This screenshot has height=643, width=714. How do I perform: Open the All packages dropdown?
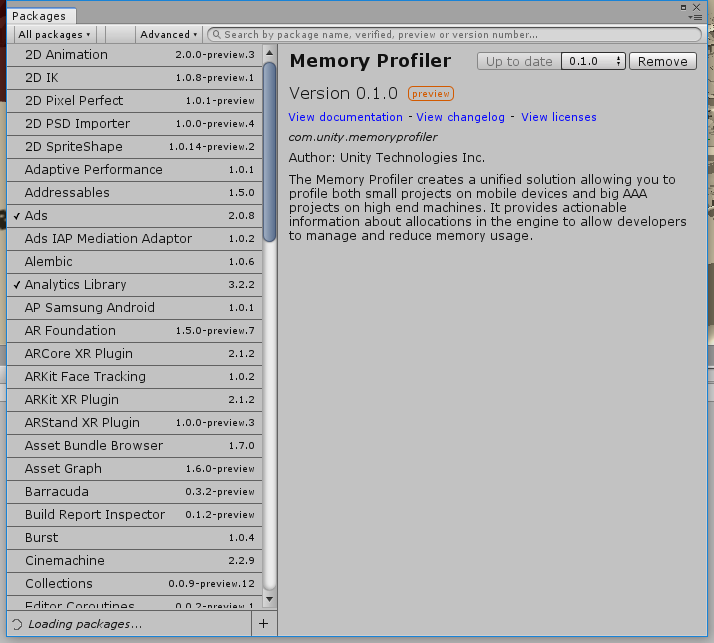[54, 35]
